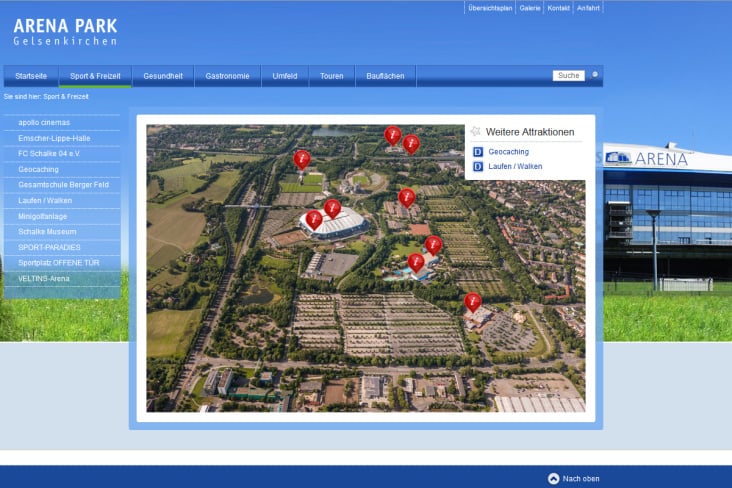Open the Galerie link
Image resolution: width=732 pixels, height=488 pixels.
tap(530, 8)
